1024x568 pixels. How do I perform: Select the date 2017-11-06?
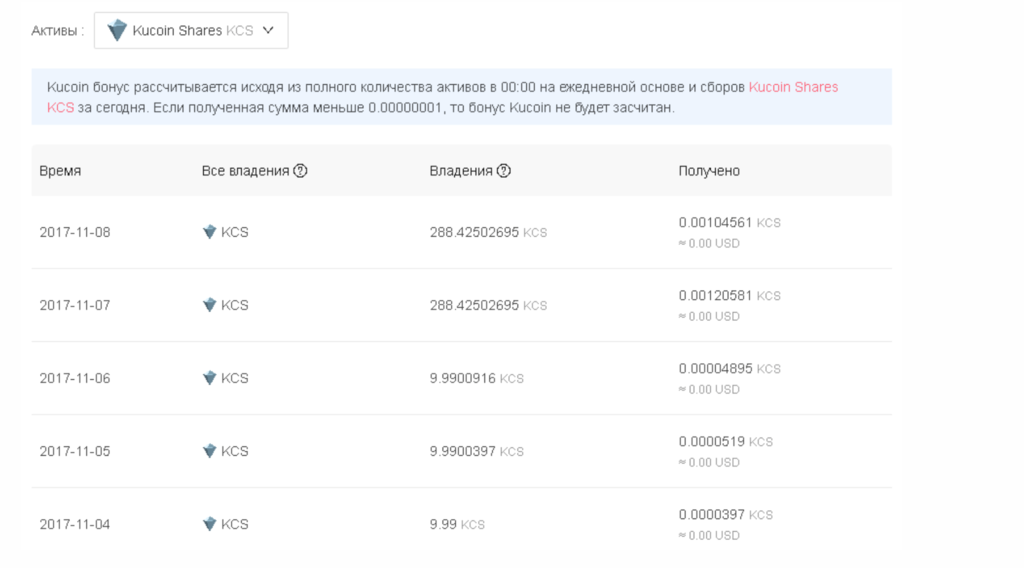pos(74,379)
